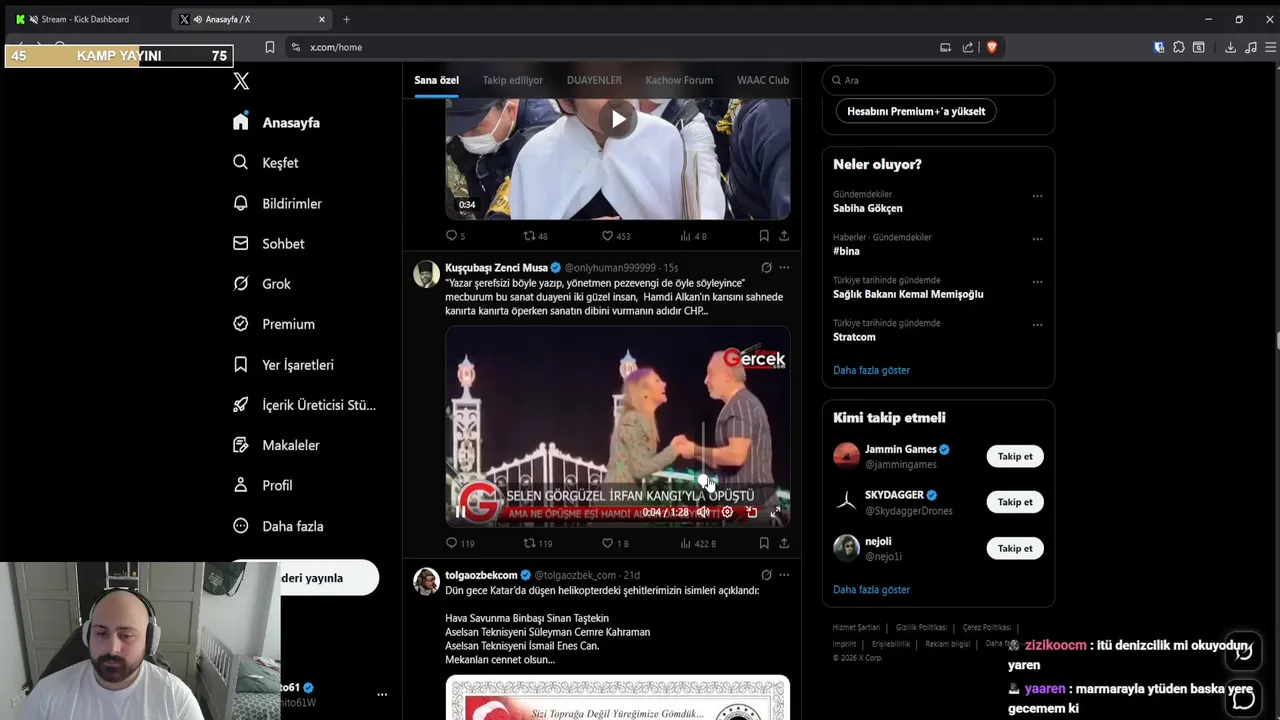Open more options for Stratcom trend

click(x=1037, y=325)
